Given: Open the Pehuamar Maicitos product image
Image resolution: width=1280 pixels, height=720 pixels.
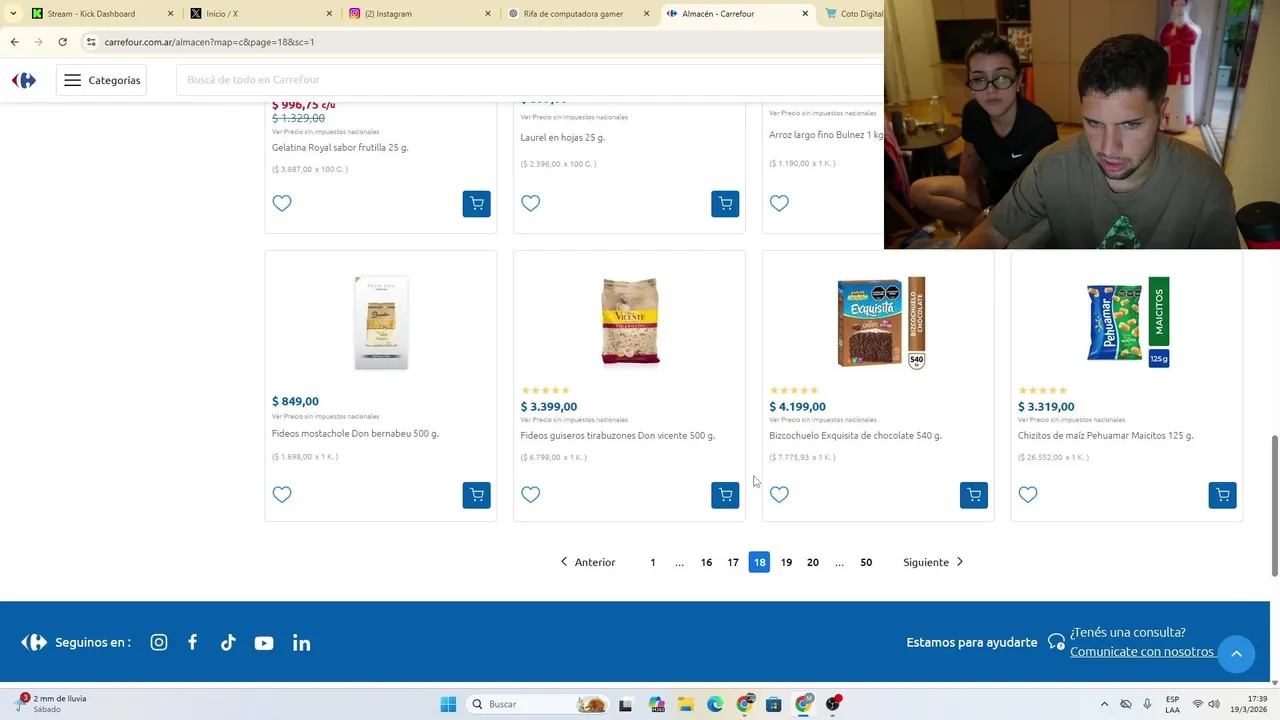Looking at the screenshot, I should 1128,322.
